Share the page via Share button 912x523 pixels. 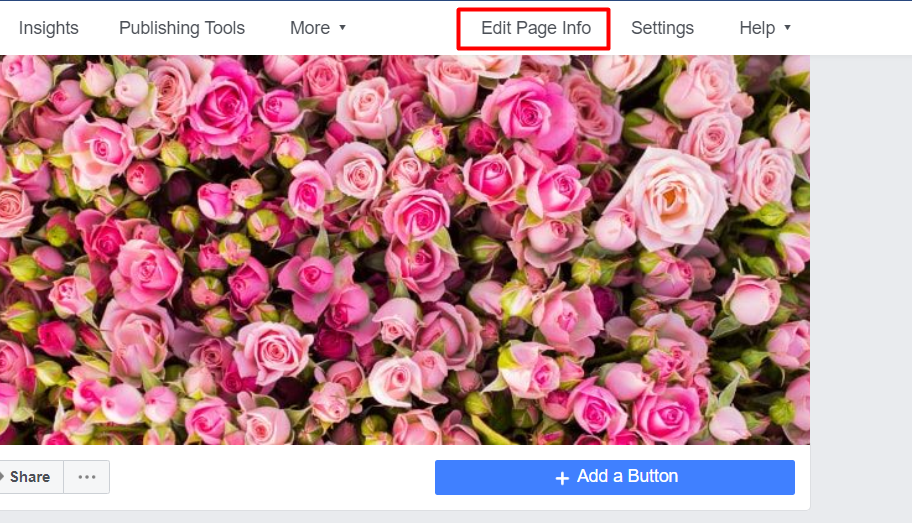coord(29,477)
